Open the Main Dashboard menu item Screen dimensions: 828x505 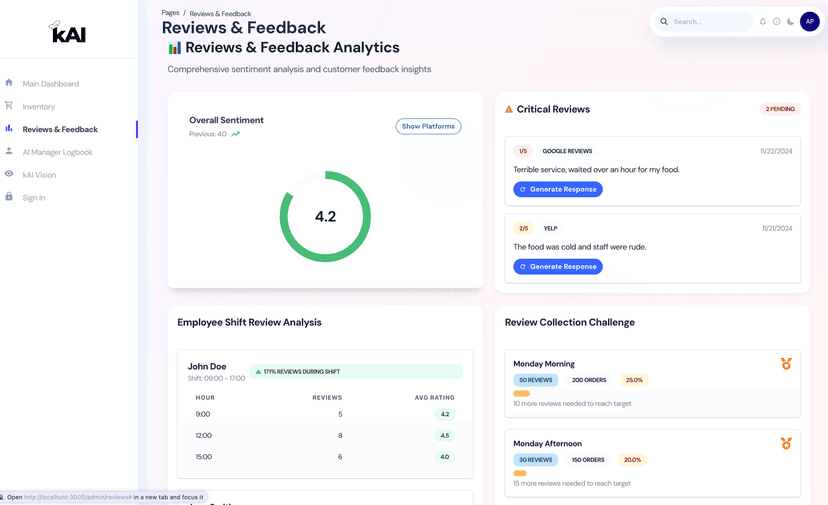[51, 84]
